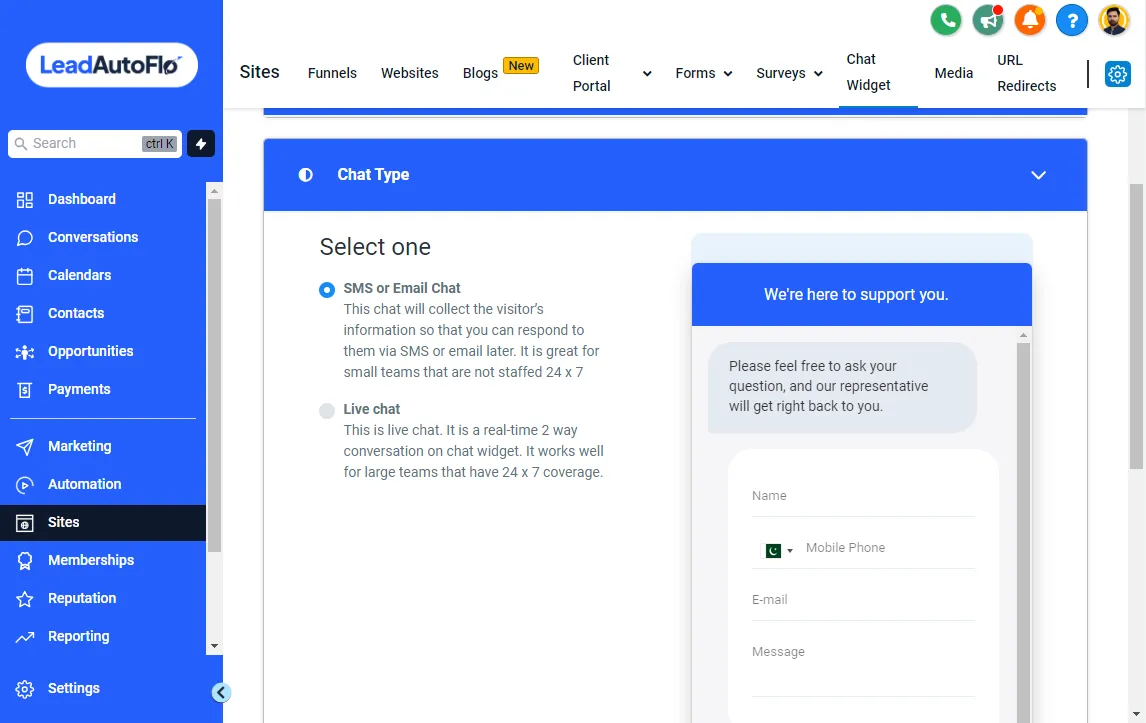Click the Settings gear icon in sidebar
The height and width of the screenshot is (723, 1146).
25,689
